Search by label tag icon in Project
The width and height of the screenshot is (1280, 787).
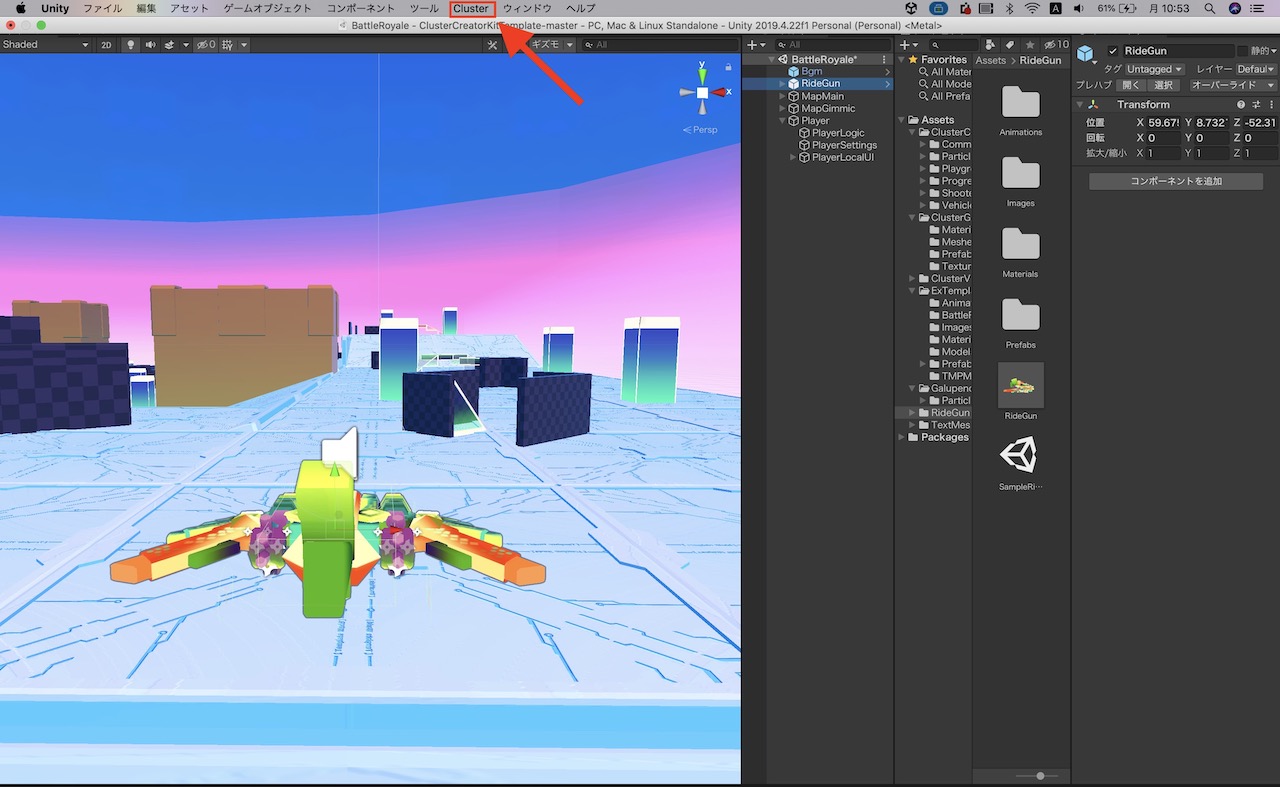click(x=1009, y=45)
